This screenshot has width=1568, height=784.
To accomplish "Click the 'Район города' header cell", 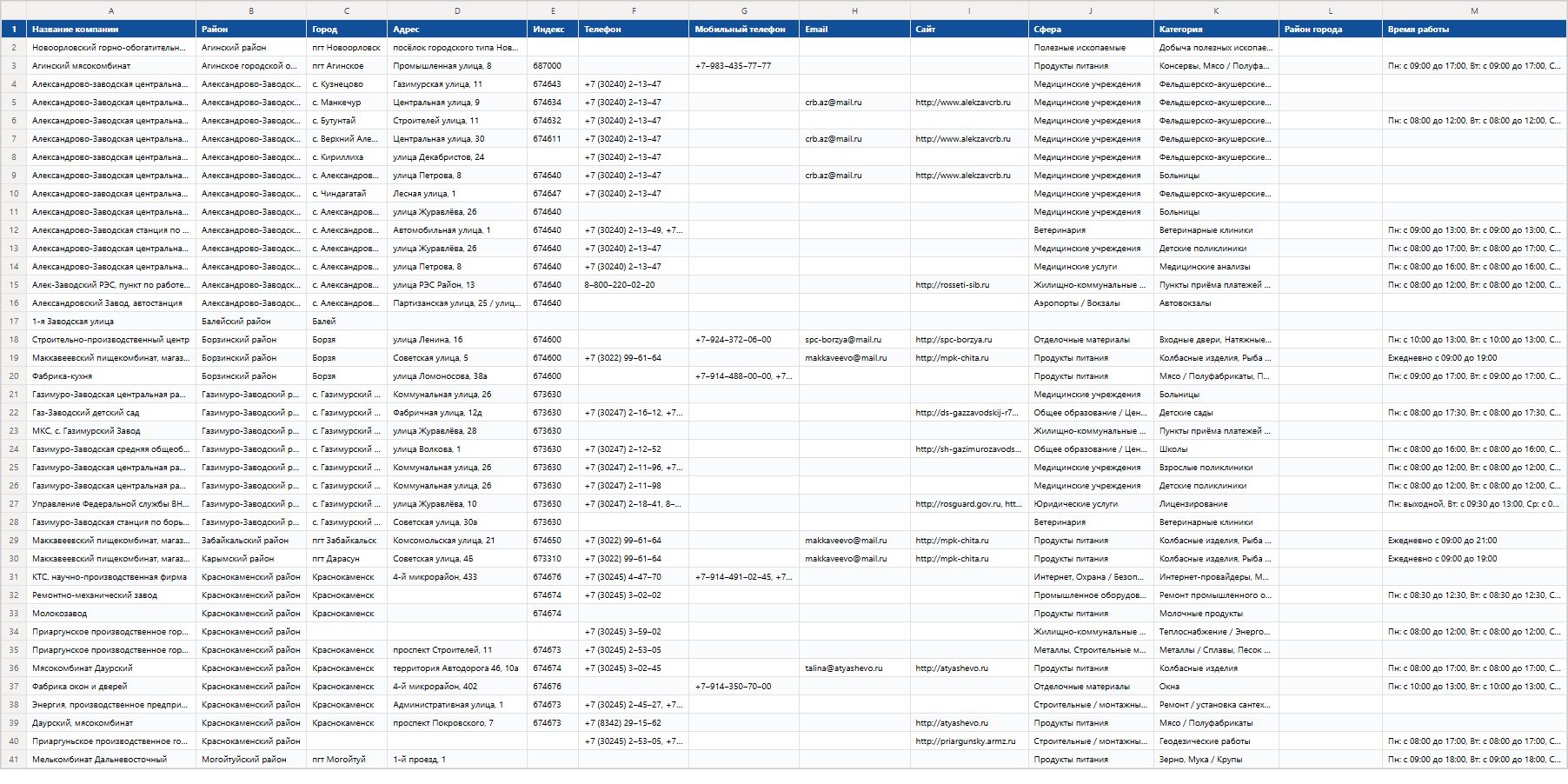I will [x=1331, y=30].
